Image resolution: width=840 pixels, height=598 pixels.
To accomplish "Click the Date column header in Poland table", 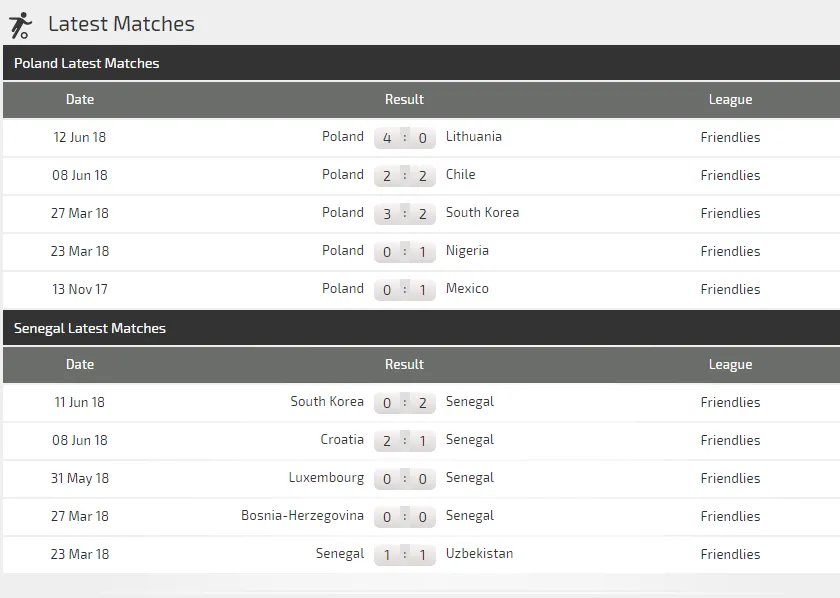I will (x=80, y=99).
